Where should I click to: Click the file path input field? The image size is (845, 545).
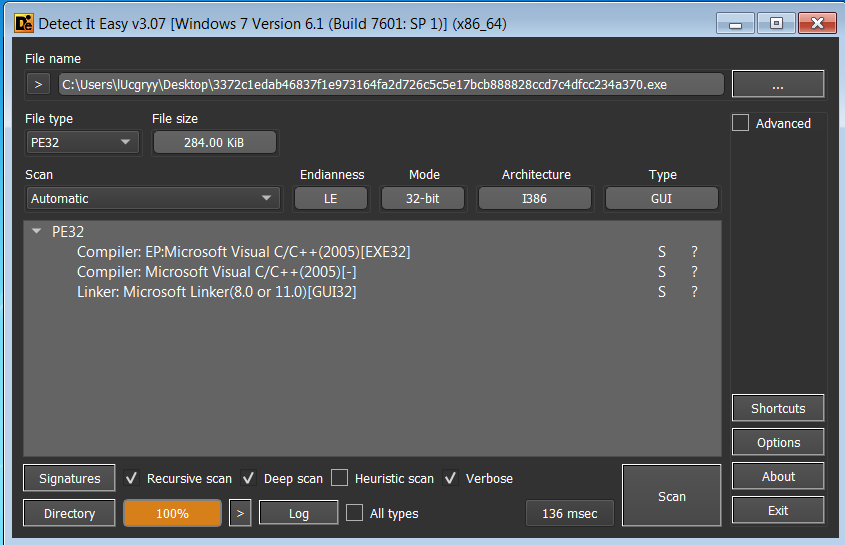pyautogui.click(x=391, y=85)
